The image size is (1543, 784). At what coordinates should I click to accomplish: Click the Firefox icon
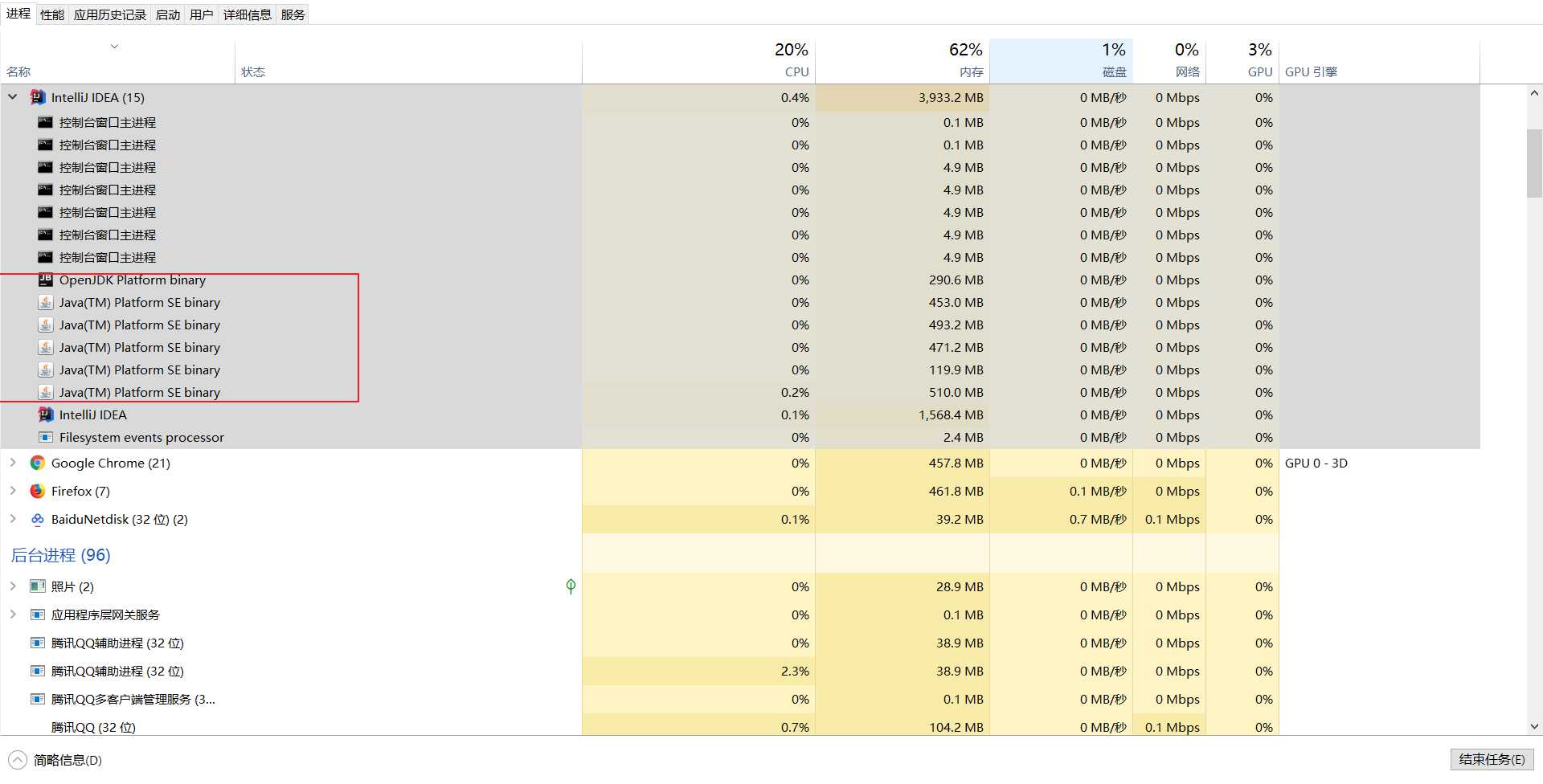coord(38,491)
